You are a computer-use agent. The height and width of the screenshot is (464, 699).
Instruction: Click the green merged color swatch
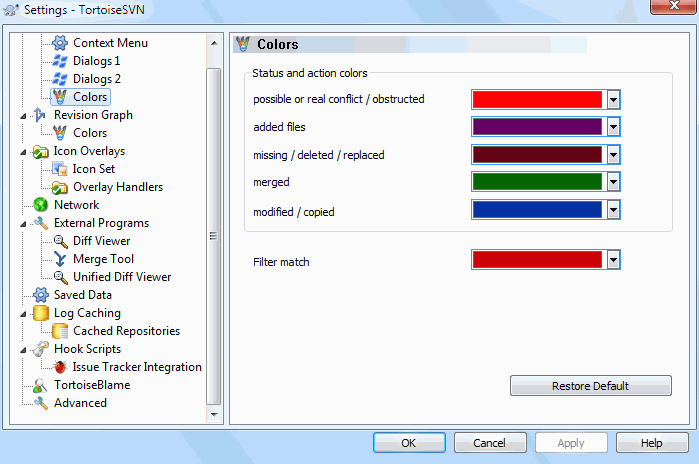click(537, 182)
